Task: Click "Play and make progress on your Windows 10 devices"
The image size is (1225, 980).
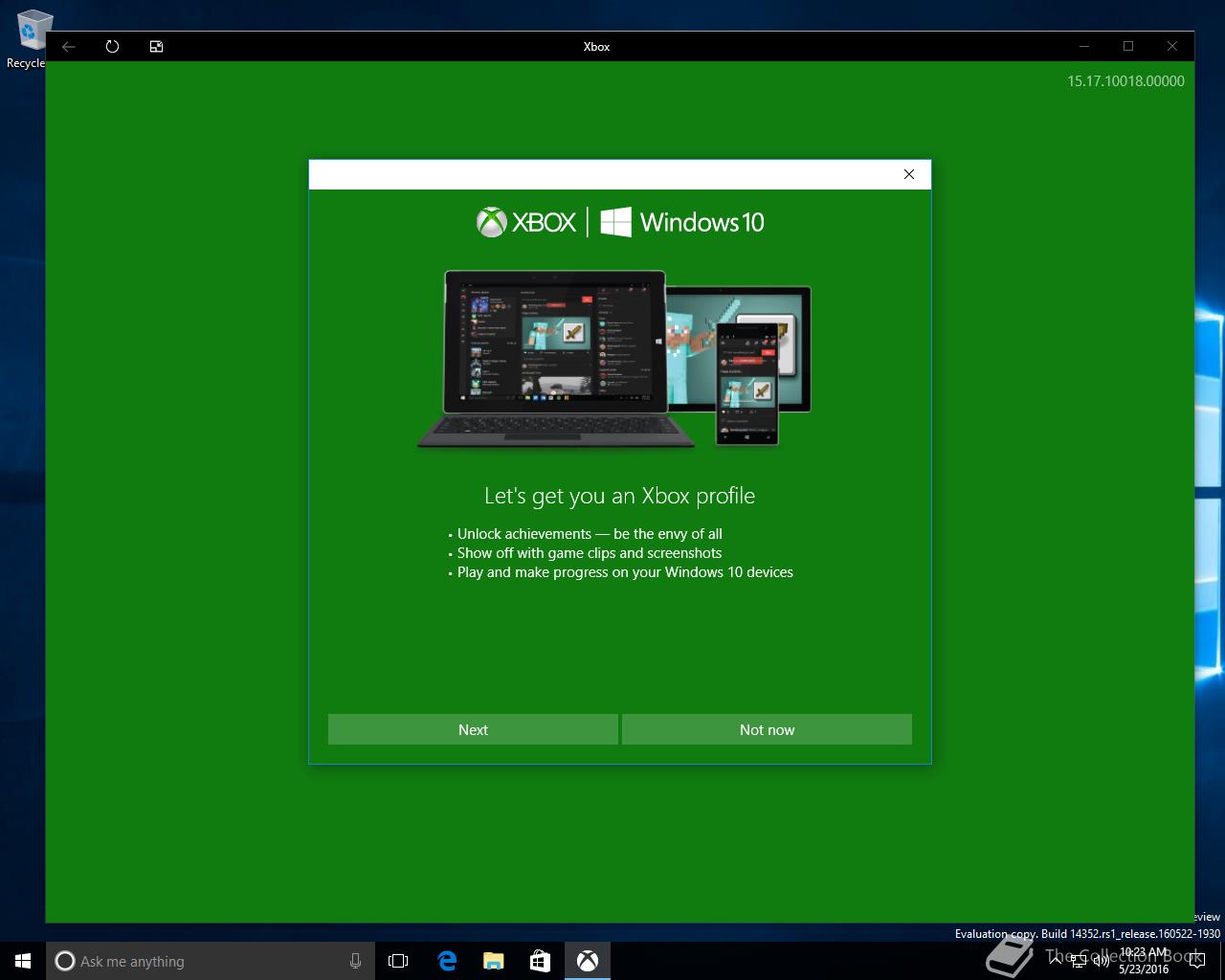Action: pyautogui.click(x=625, y=572)
